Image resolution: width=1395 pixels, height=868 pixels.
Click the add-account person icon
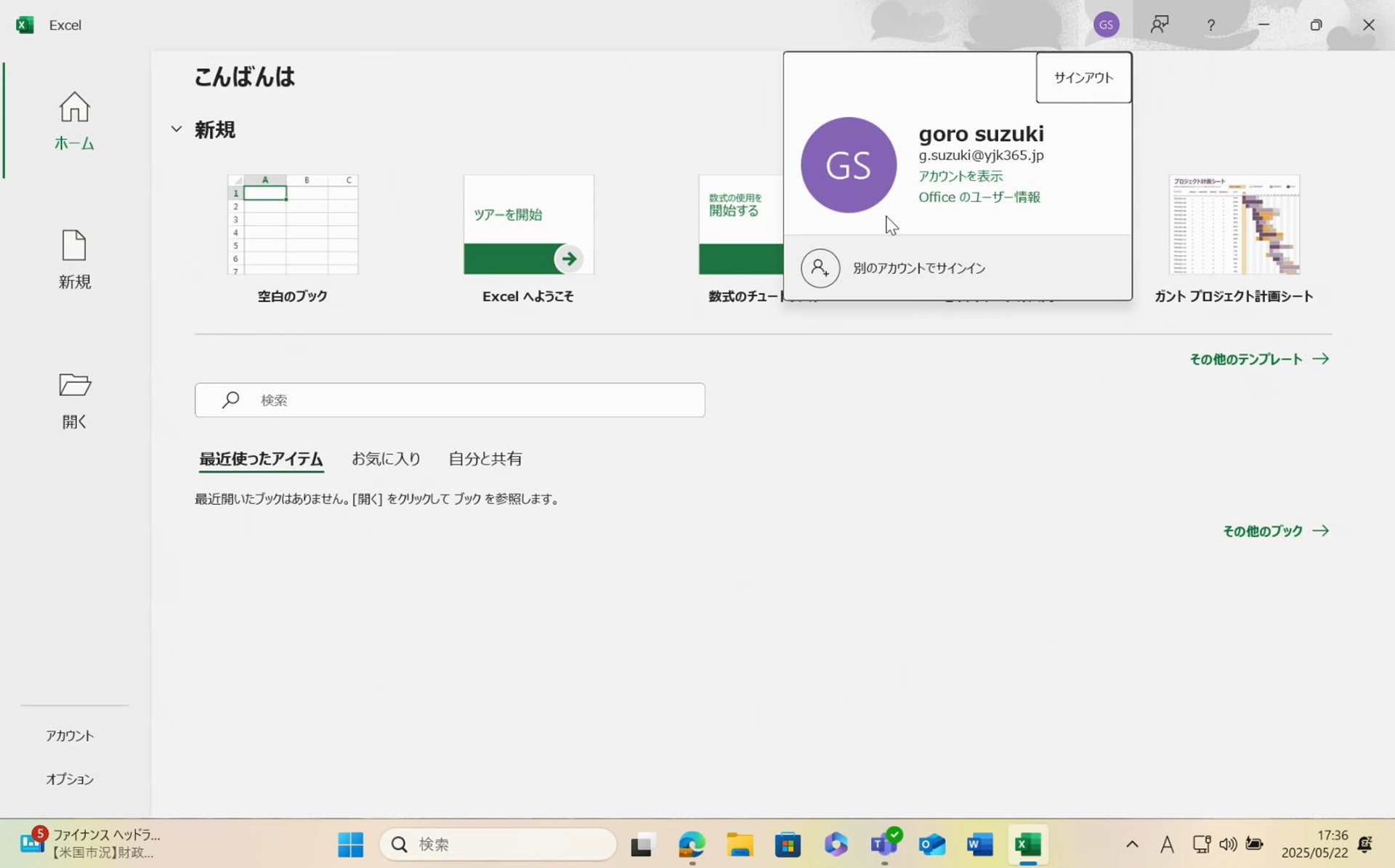coord(820,268)
